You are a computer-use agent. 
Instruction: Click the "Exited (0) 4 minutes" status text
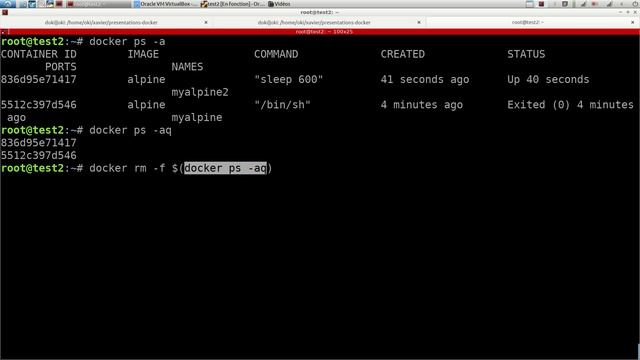click(x=570, y=105)
